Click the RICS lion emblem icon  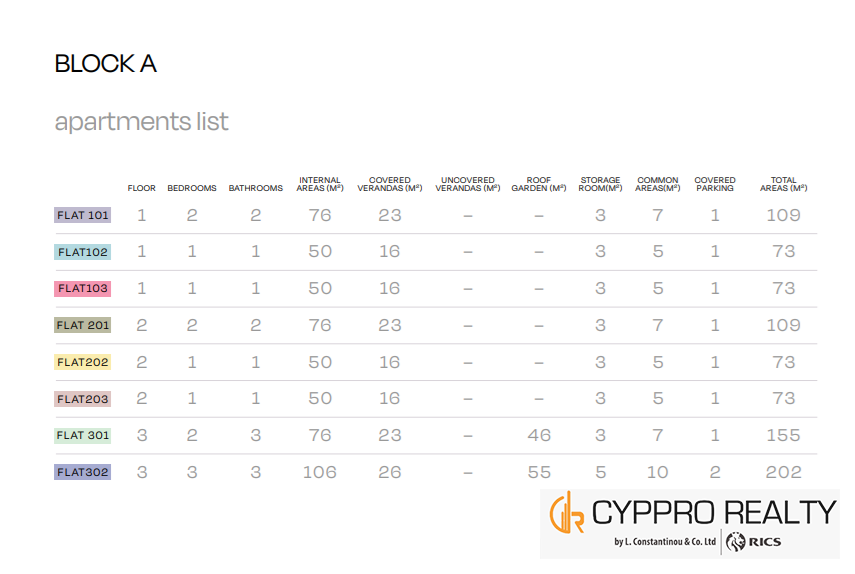tap(737, 542)
